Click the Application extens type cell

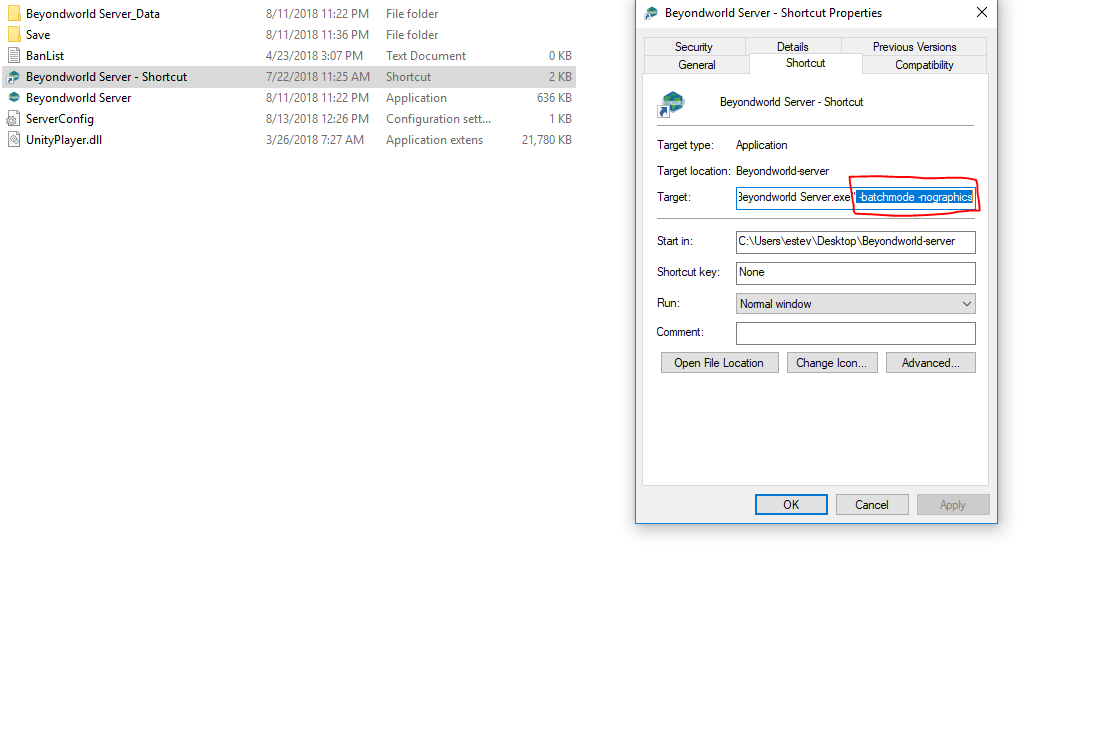(434, 140)
